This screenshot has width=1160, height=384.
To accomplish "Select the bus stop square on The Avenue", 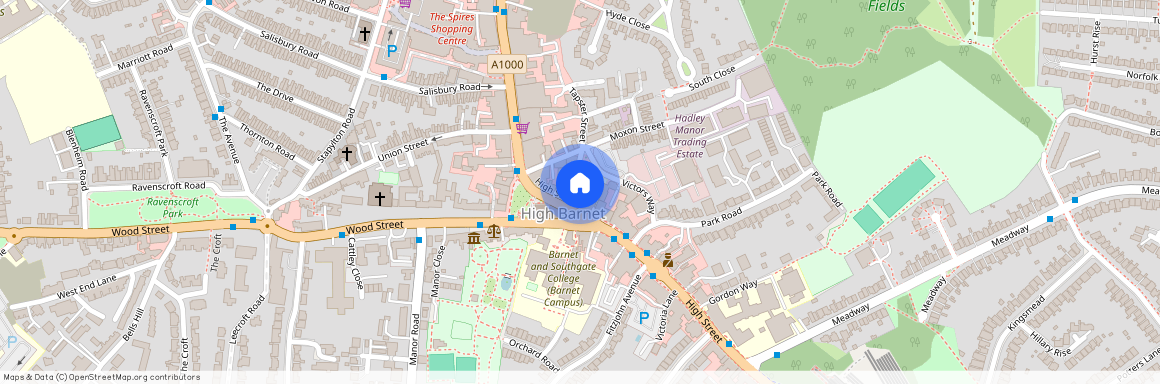I will pyautogui.click(x=215, y=118).
